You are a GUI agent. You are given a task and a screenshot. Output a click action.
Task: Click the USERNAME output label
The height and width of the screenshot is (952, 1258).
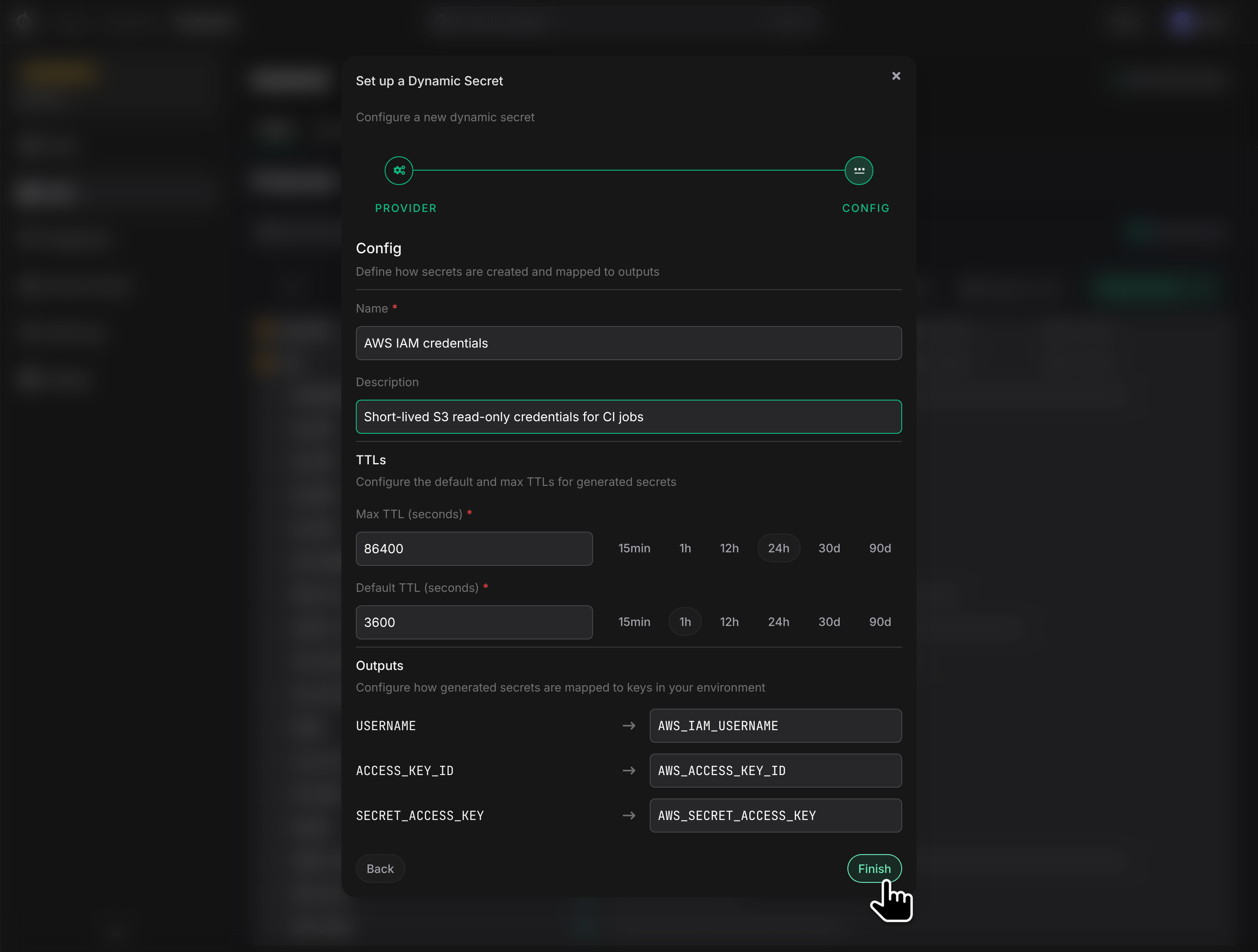pyautogui.click(x=385, y=726)
